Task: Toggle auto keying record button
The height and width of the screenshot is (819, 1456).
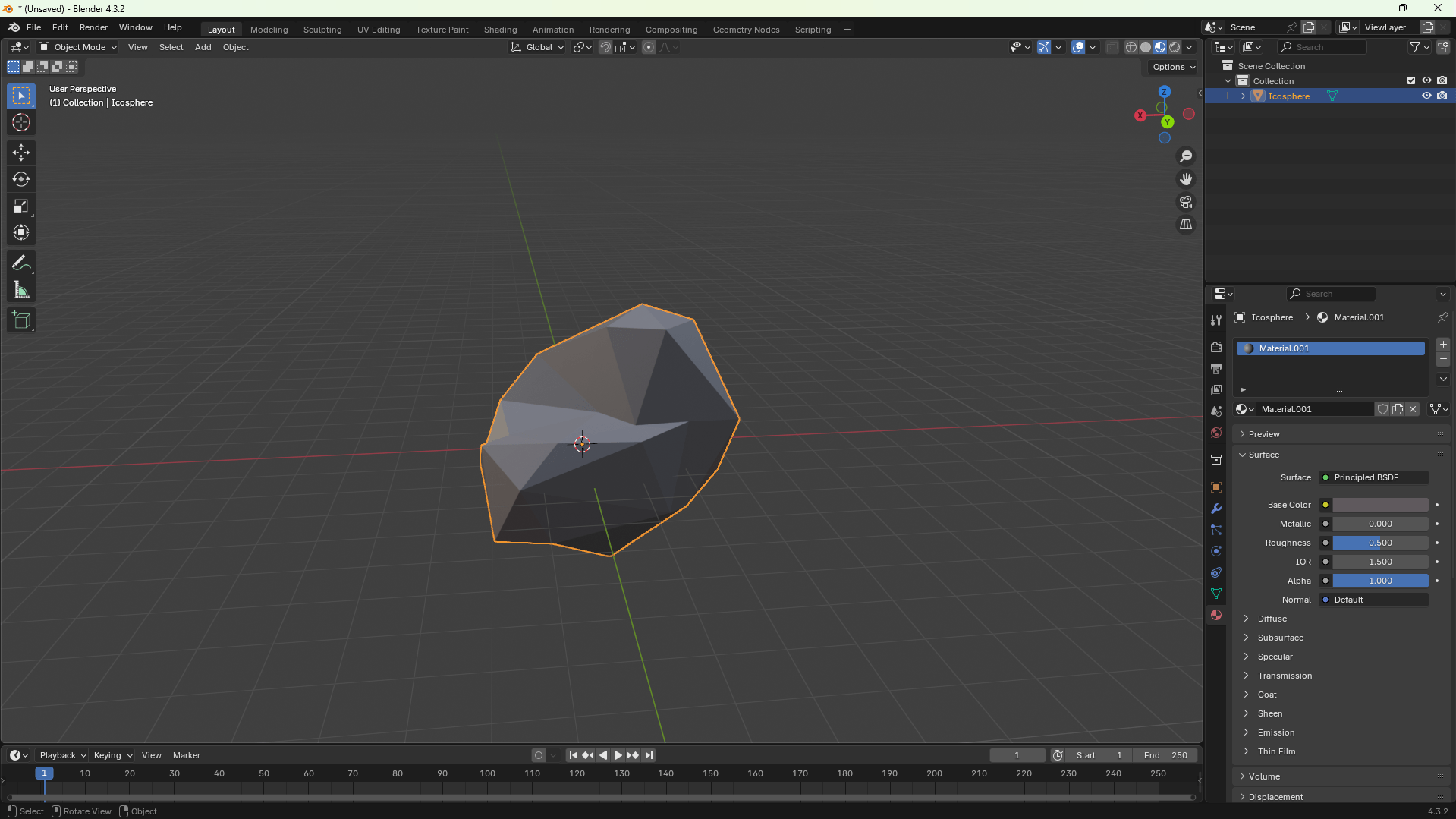Action: pyautogui.click(x=539, y=755)
